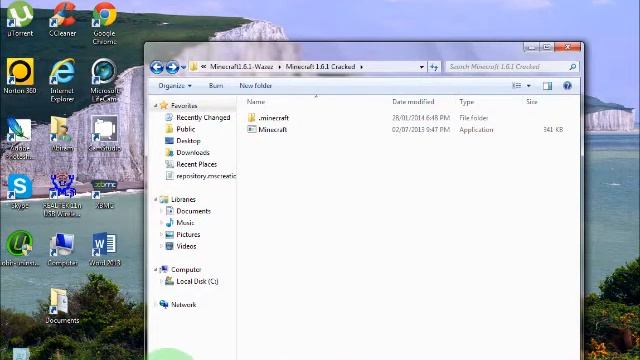Open the address bar history dropdown
The image size is (640, 360).
coord(422,67)
